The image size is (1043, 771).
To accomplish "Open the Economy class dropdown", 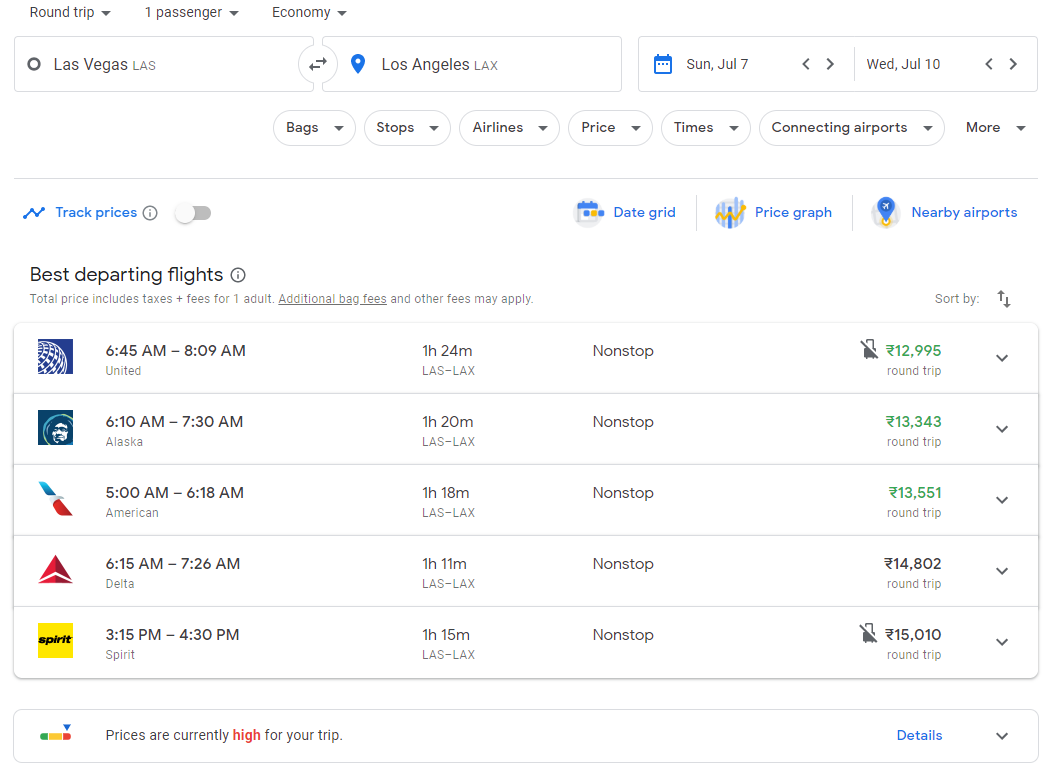I will coord(308,12).
